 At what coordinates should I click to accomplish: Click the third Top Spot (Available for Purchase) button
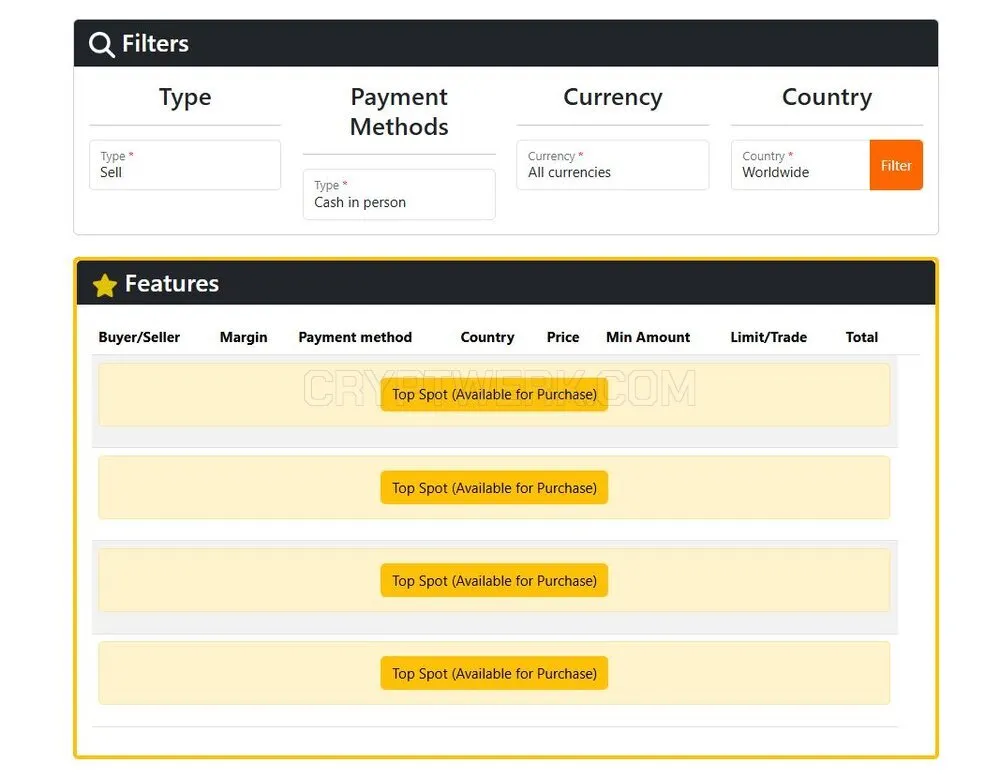point(494,581)
